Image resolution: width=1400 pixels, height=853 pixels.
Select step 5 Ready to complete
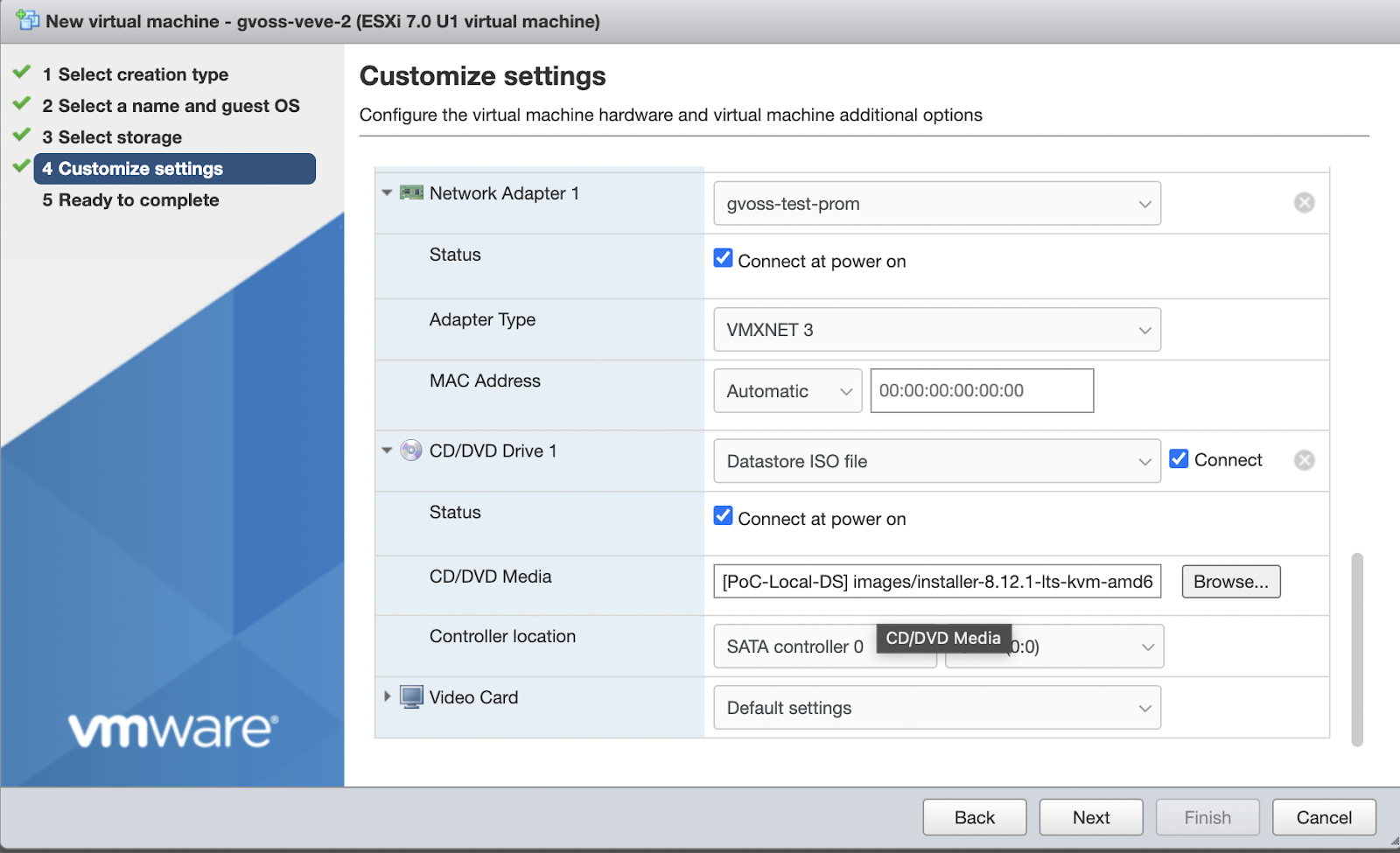coord(129,199)
